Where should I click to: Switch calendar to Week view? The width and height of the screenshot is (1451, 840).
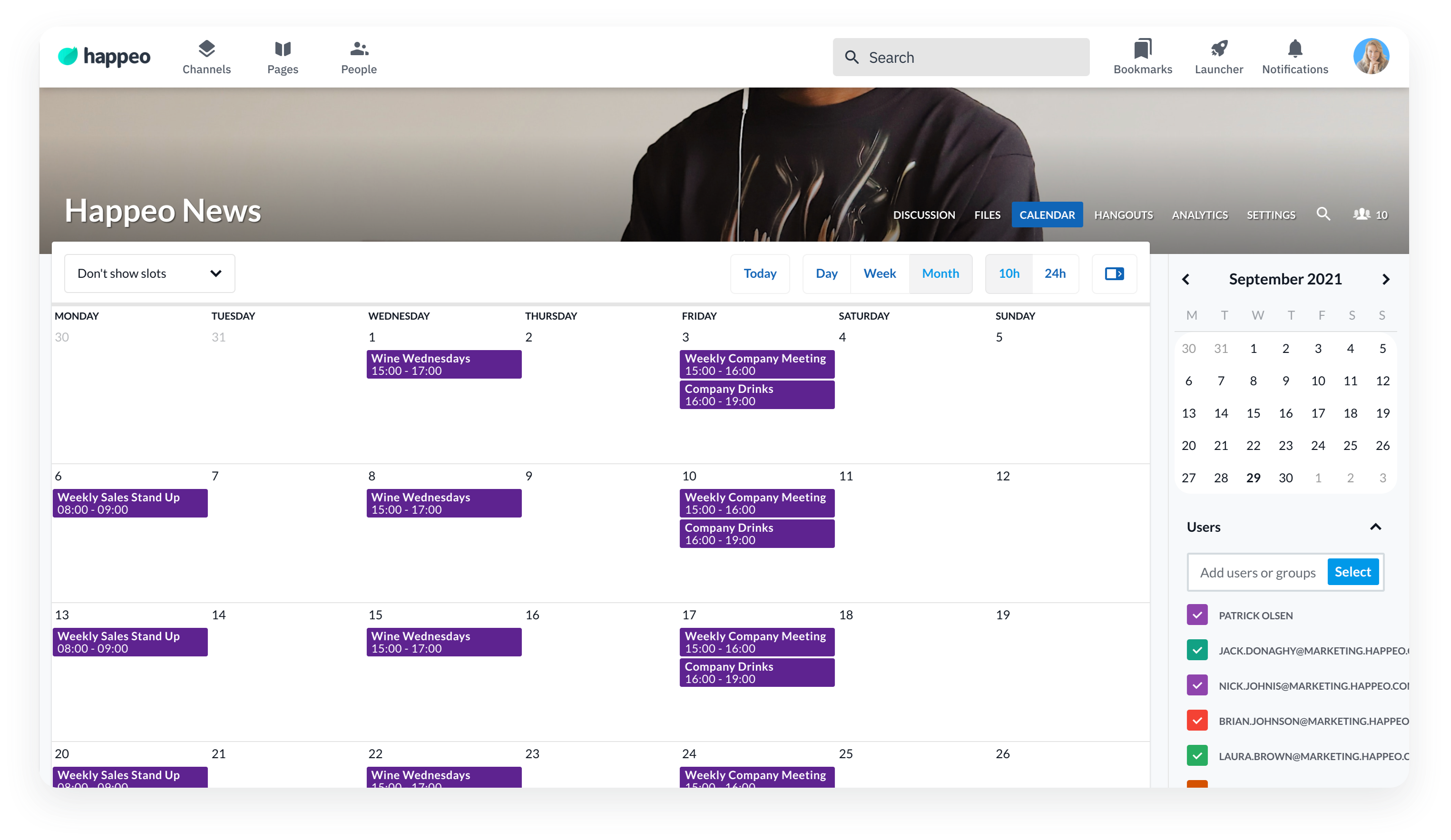pos(879,273)
